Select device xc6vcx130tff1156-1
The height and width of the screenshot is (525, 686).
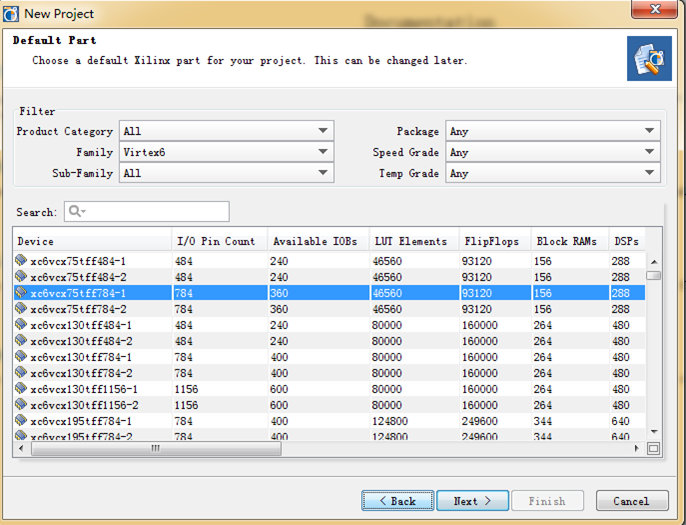click(329, 389)
